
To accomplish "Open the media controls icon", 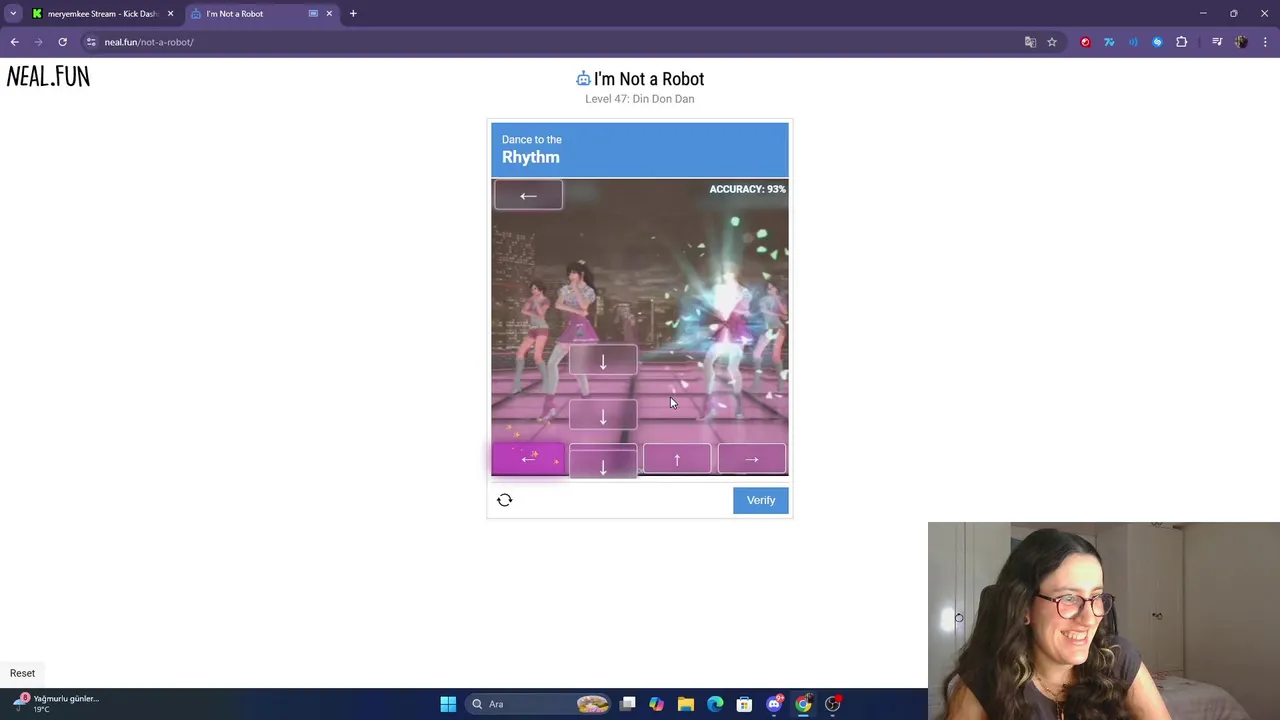I will (x=1217, y=42).
